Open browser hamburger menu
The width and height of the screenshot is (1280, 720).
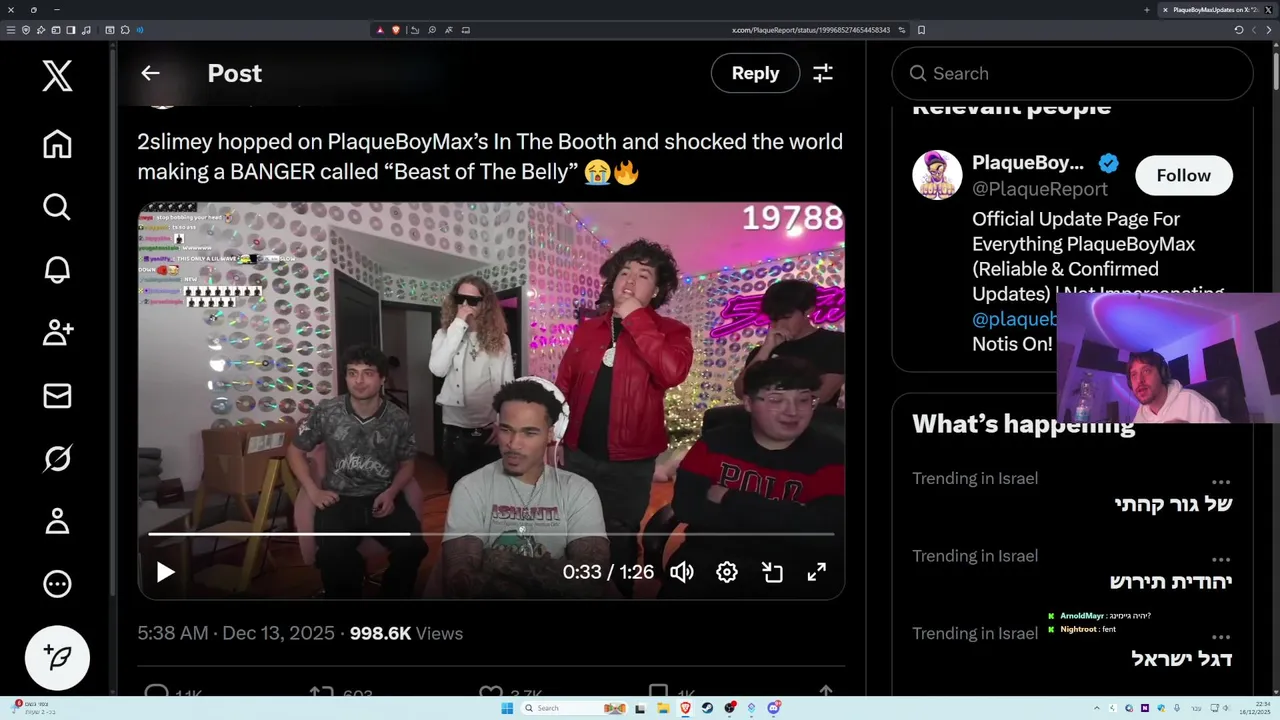(x=11, y=30)
